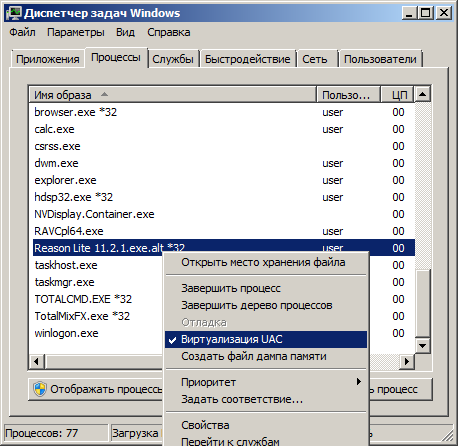Select the TOTALCMD.EXE *32 process

pyautogui.click(x=97, y=299)
